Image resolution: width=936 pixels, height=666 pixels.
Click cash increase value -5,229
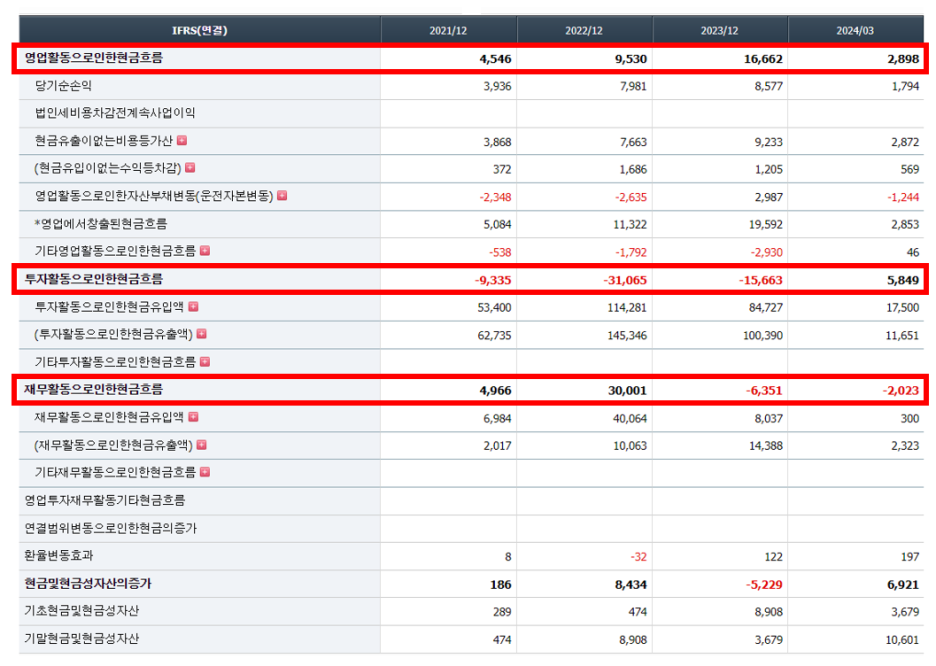pyautogui.click(x=764, y=585)
